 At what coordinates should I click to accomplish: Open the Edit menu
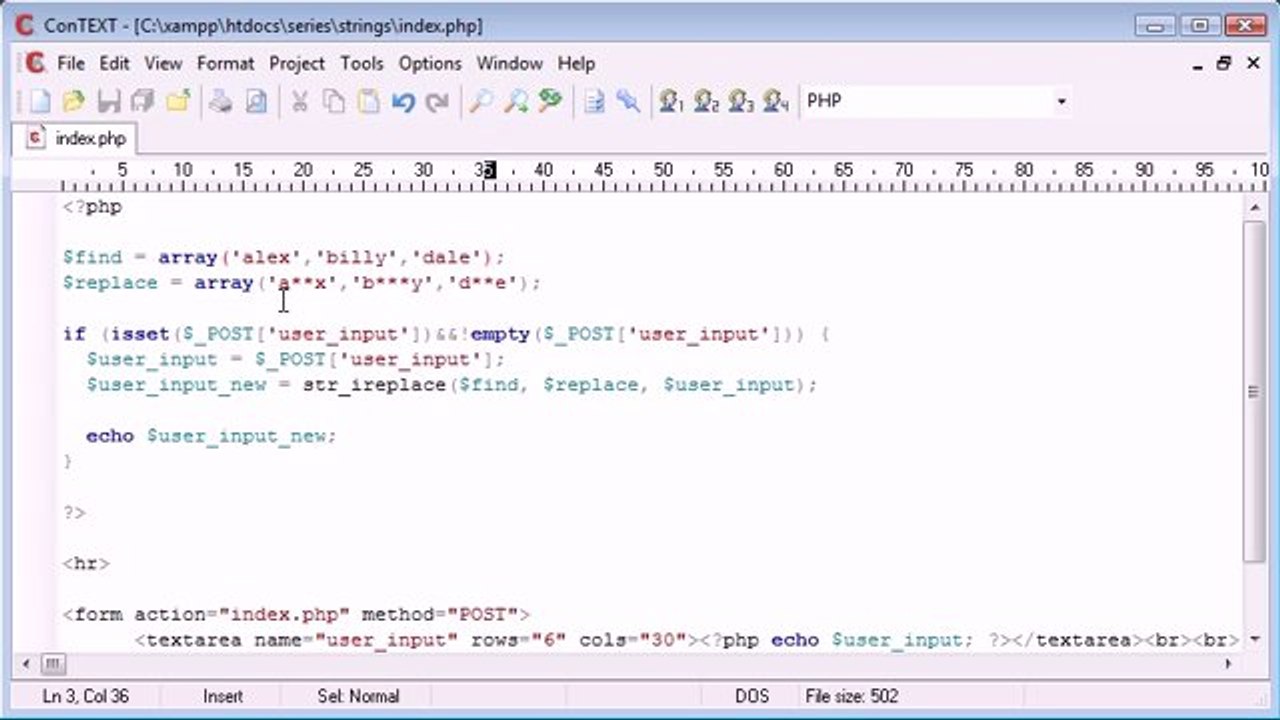[114, 63]
